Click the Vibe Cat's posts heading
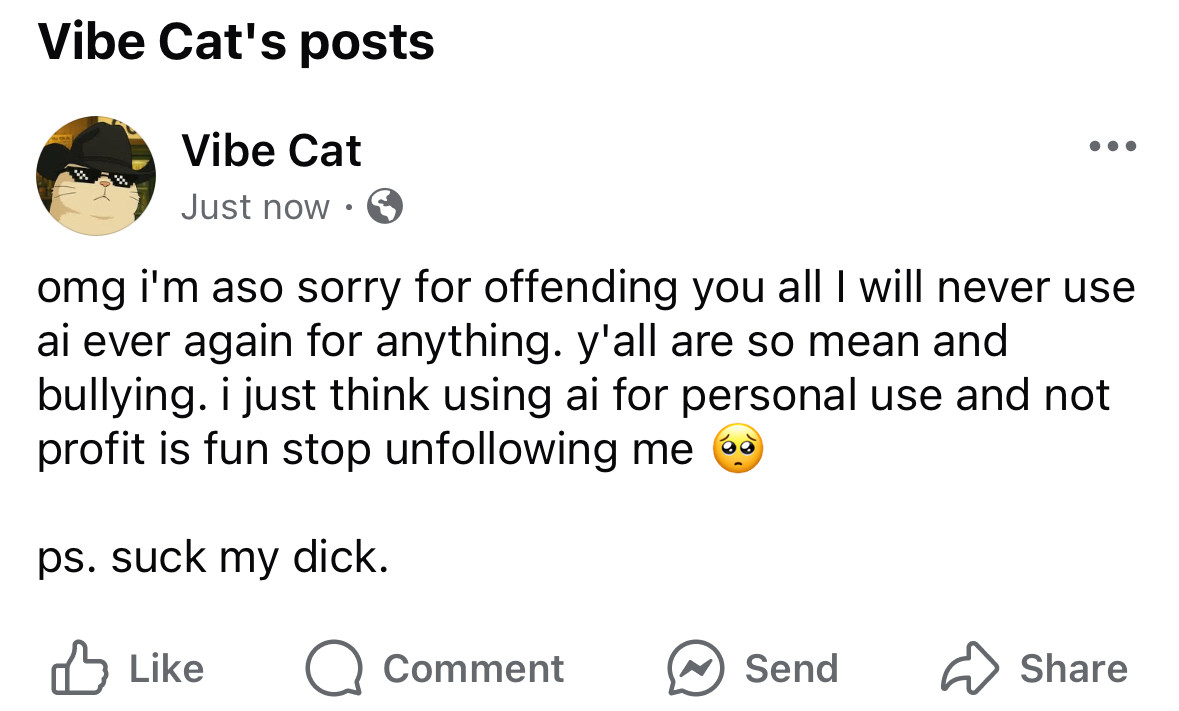The height and width of the screenshot is (711, 1179). click(236, 42)
